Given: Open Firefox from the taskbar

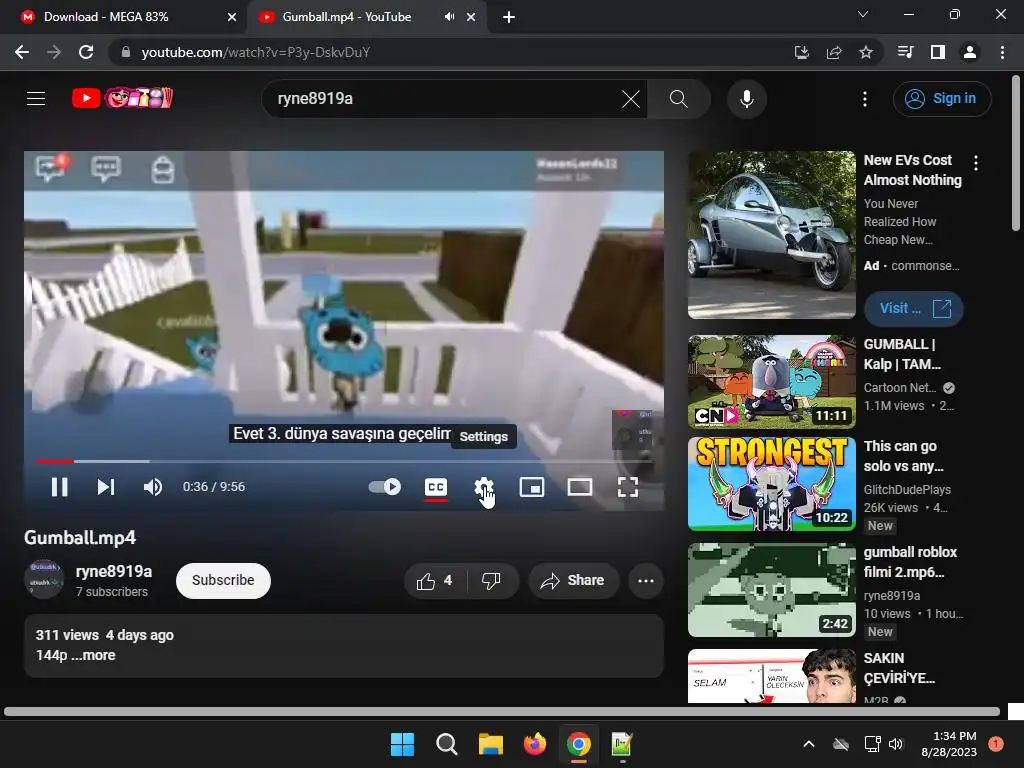Looking at the screenshot, I should point(535,744).
